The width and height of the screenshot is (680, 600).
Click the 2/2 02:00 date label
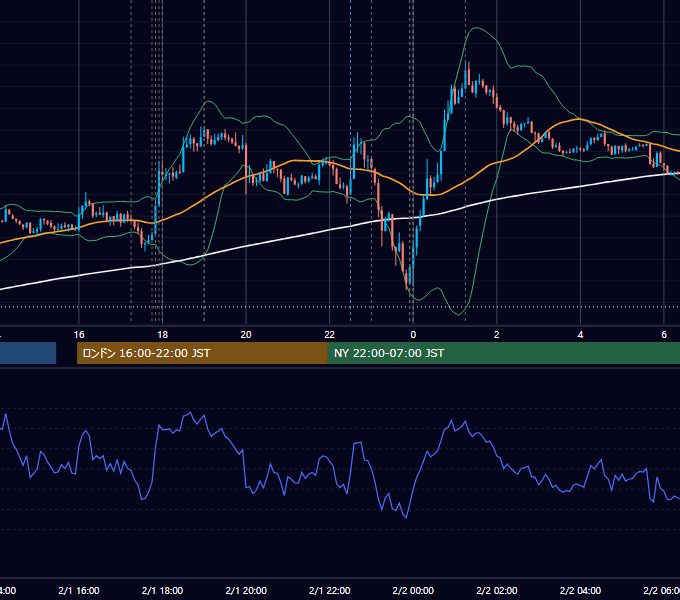click(497, 590)
